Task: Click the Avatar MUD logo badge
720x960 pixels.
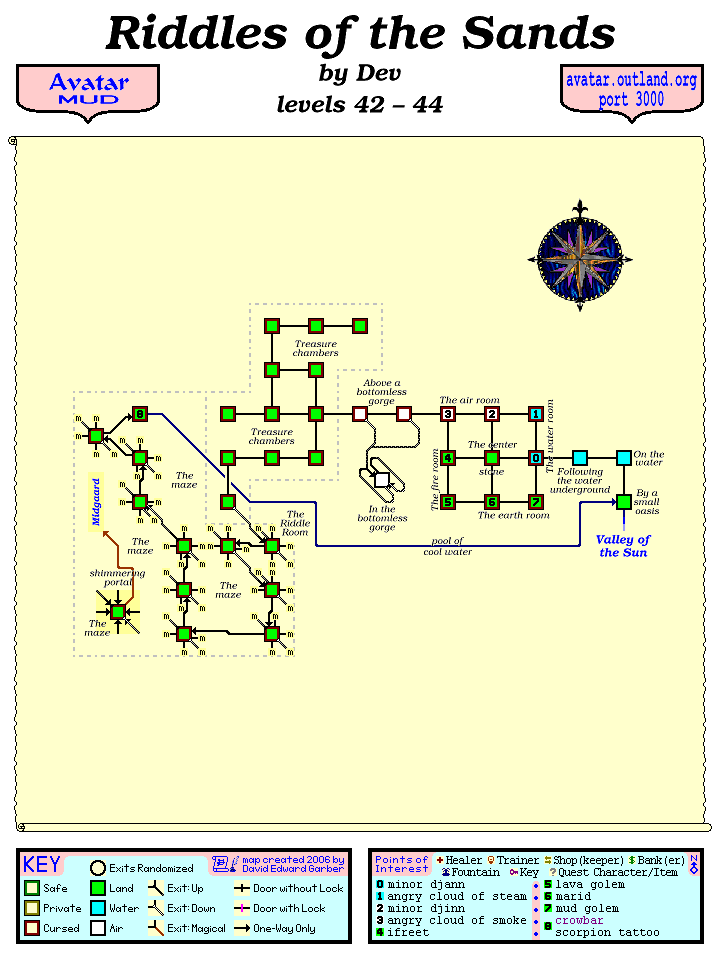Action: [x=88, y=90]
